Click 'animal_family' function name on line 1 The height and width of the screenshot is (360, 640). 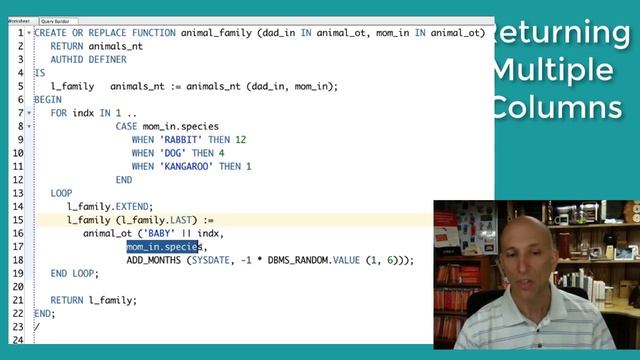pos(216,33)
